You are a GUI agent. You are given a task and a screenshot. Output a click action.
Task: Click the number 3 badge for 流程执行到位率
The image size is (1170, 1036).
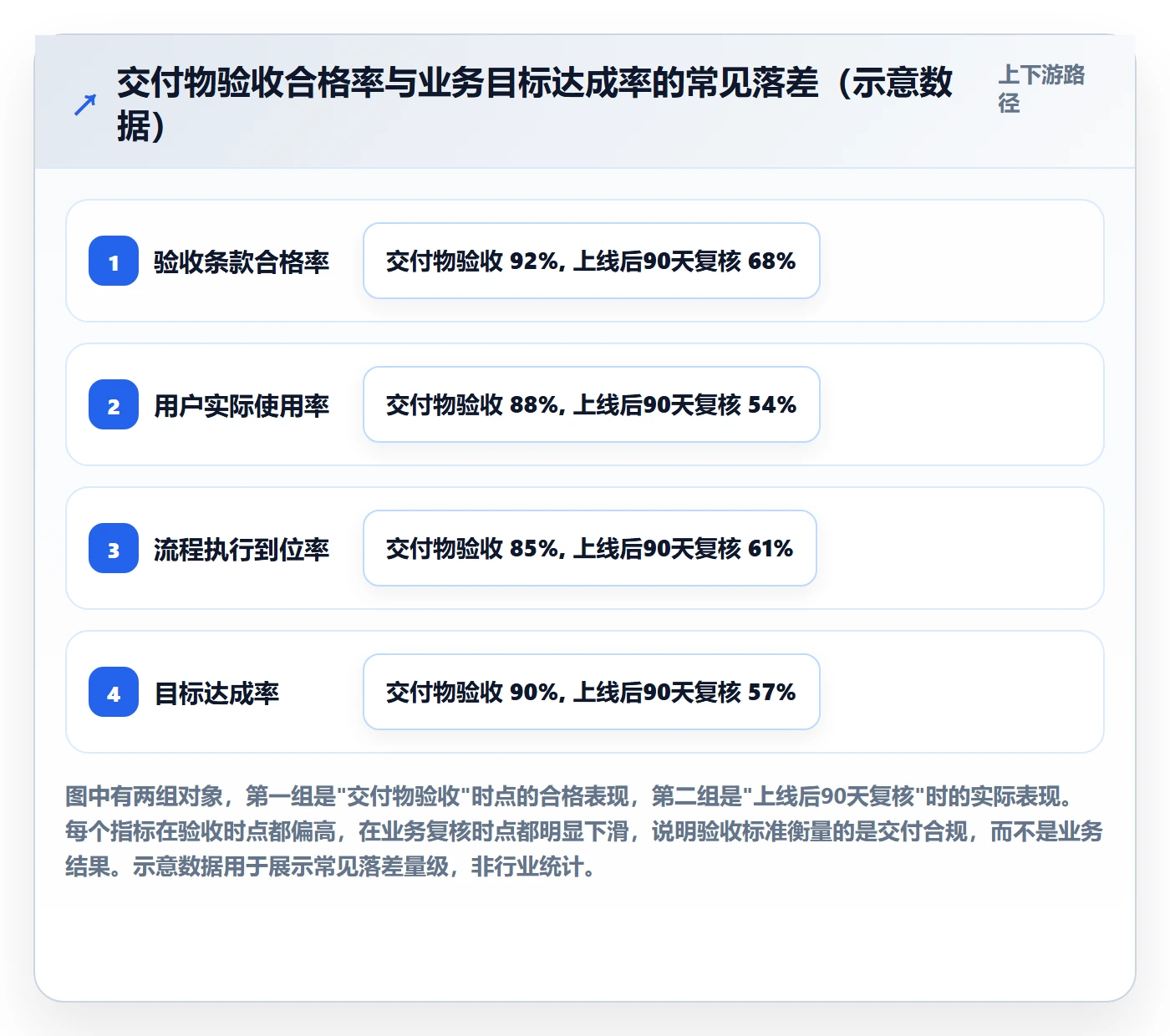pyautogui.click(x=114, y=548)
